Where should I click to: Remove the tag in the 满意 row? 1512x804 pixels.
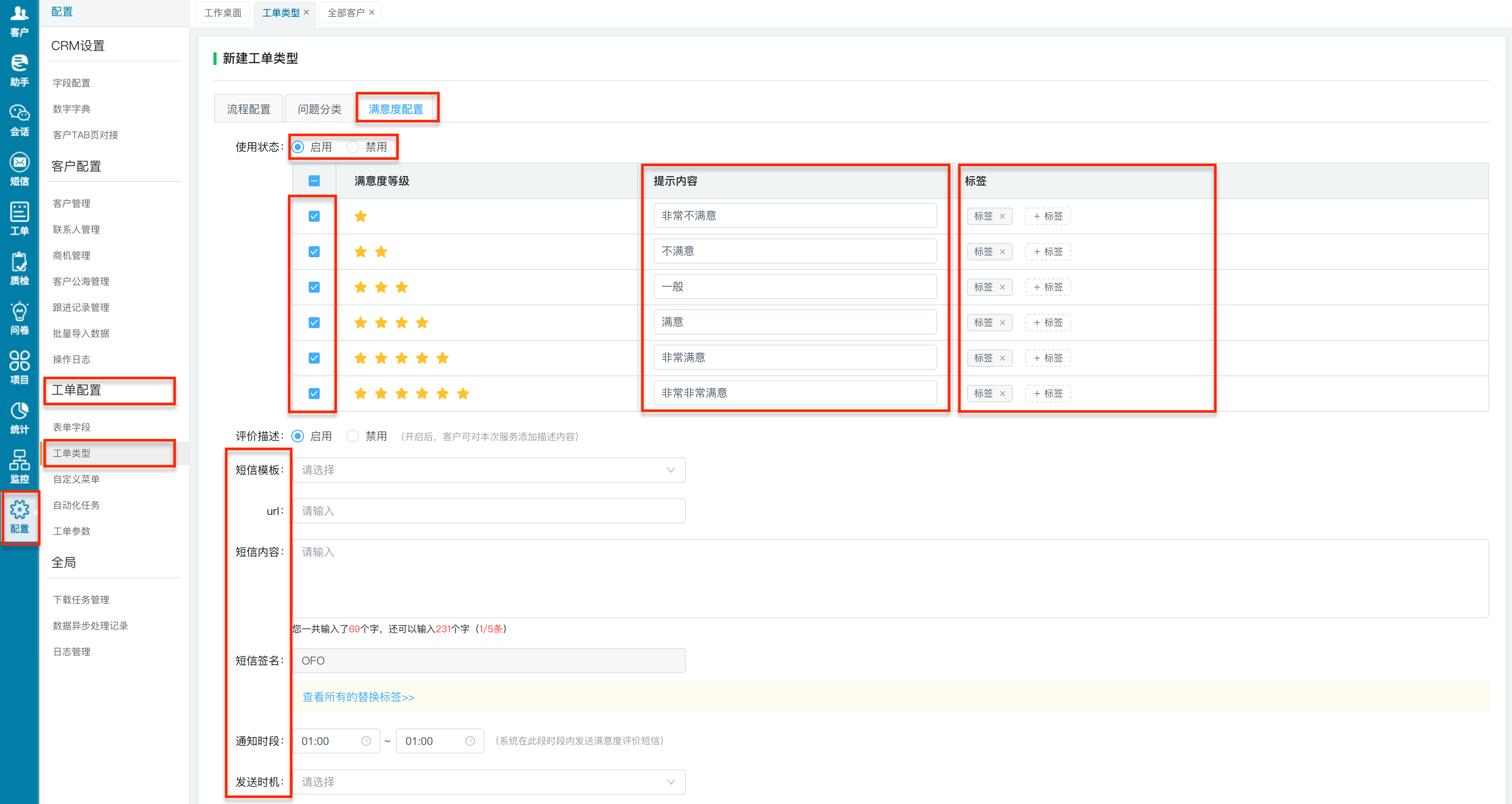point(1002,322)
